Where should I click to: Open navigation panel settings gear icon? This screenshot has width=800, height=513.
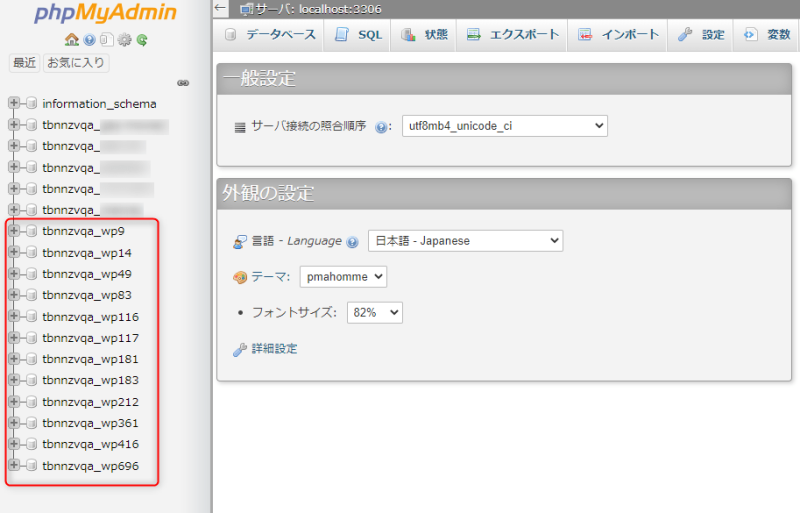click(x=124, y=39)
